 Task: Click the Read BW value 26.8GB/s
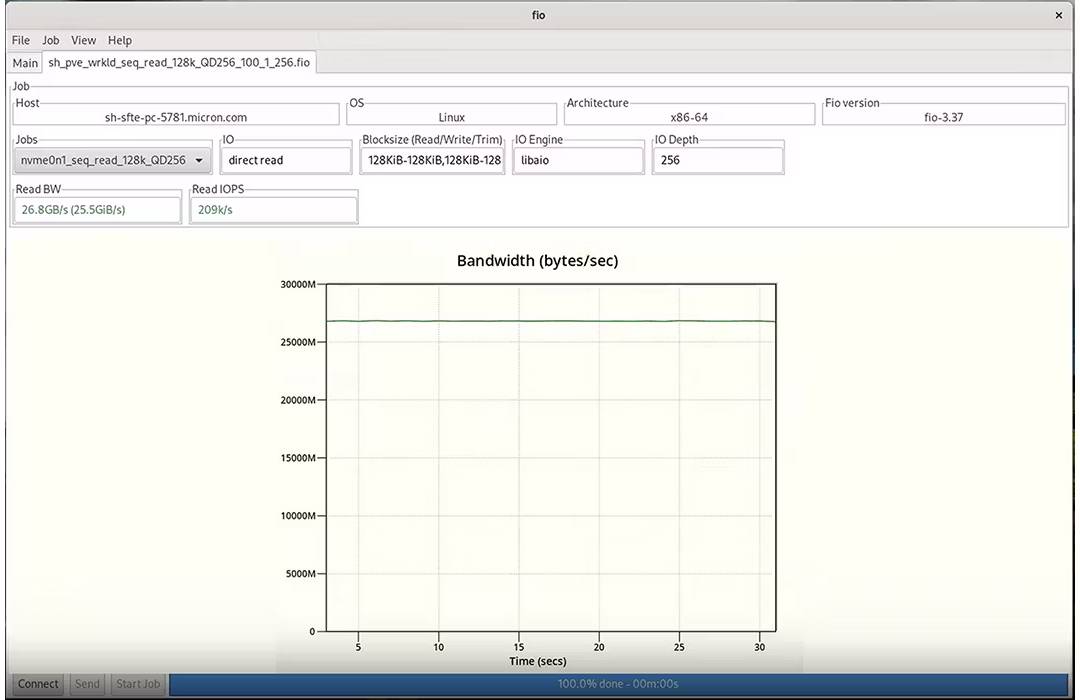click(x=97, y=210)
